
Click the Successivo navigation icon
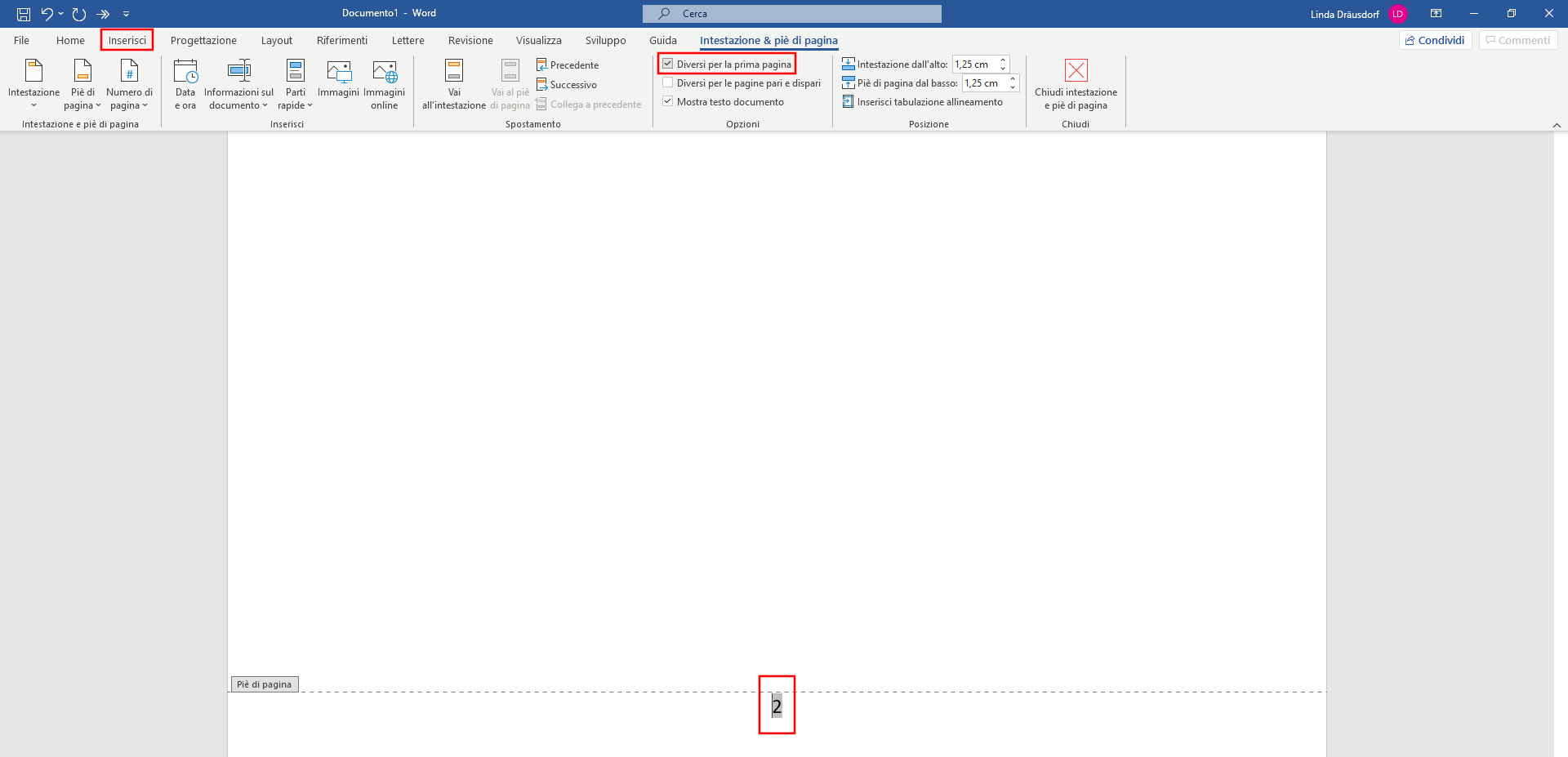tap(541, 84)
